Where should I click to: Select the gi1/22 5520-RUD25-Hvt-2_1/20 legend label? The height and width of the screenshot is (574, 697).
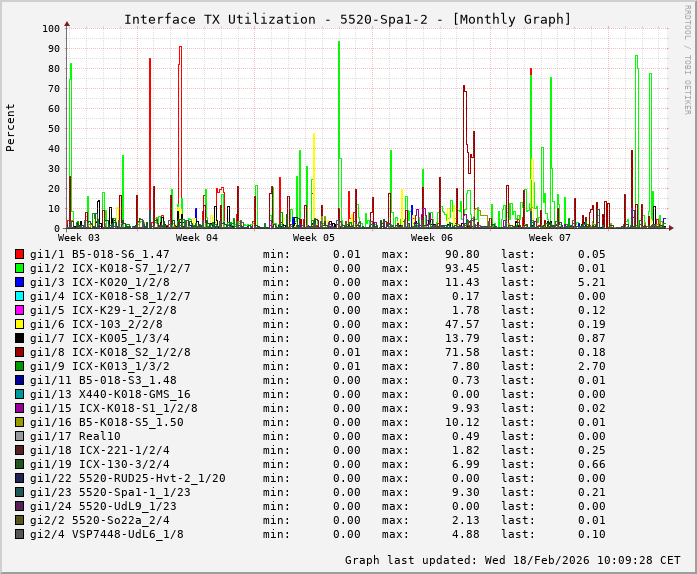point(127,478)
